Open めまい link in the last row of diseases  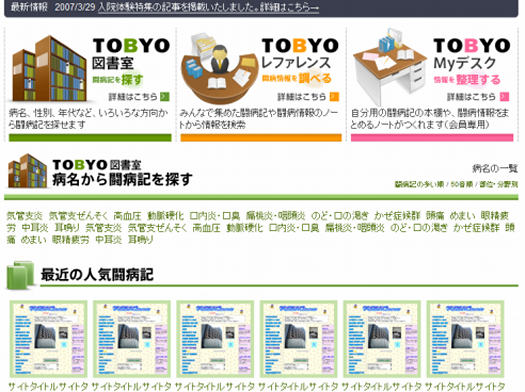[33, 240]
